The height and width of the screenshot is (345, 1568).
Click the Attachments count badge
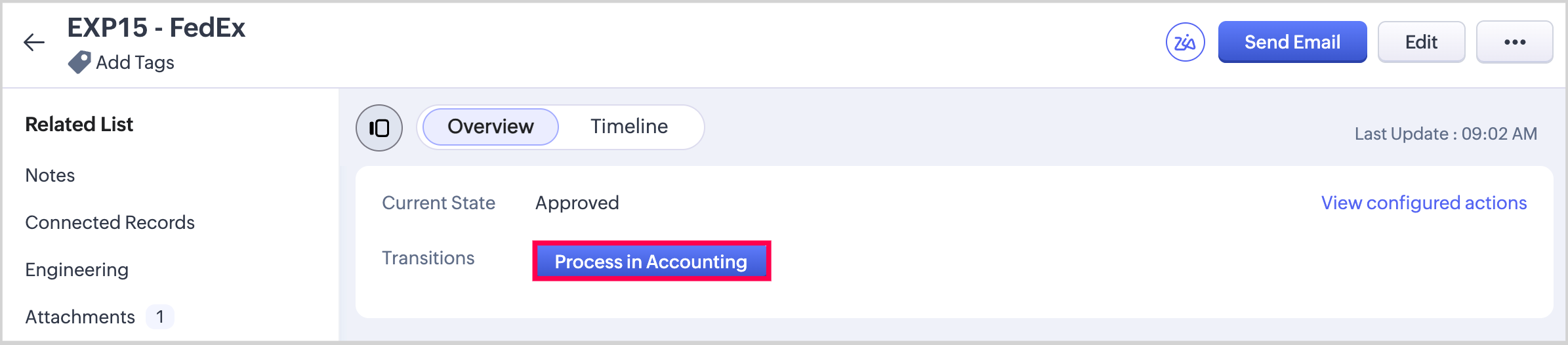point(160,317)
